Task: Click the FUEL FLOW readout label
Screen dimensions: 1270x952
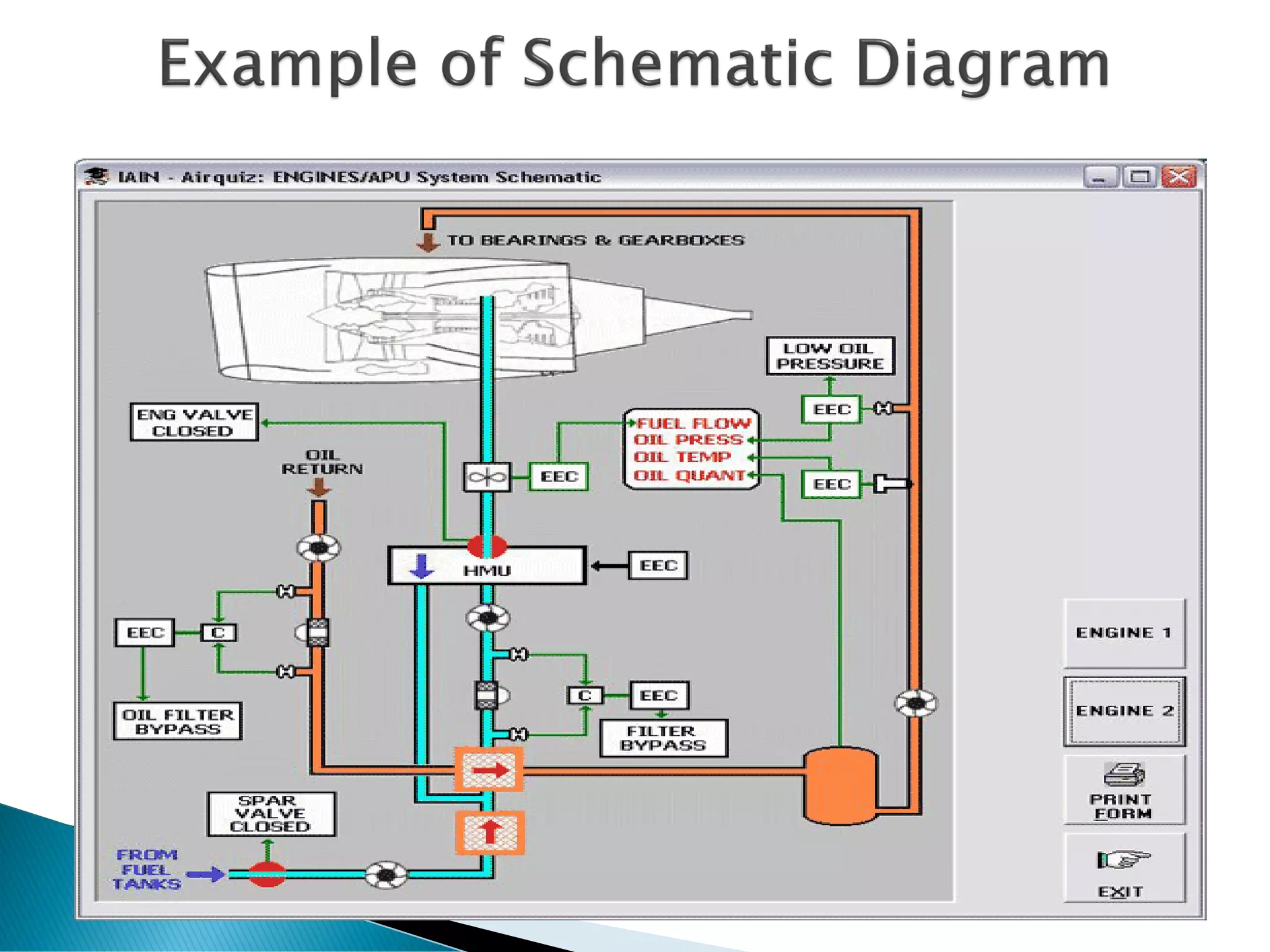Action: click(693, 424)
